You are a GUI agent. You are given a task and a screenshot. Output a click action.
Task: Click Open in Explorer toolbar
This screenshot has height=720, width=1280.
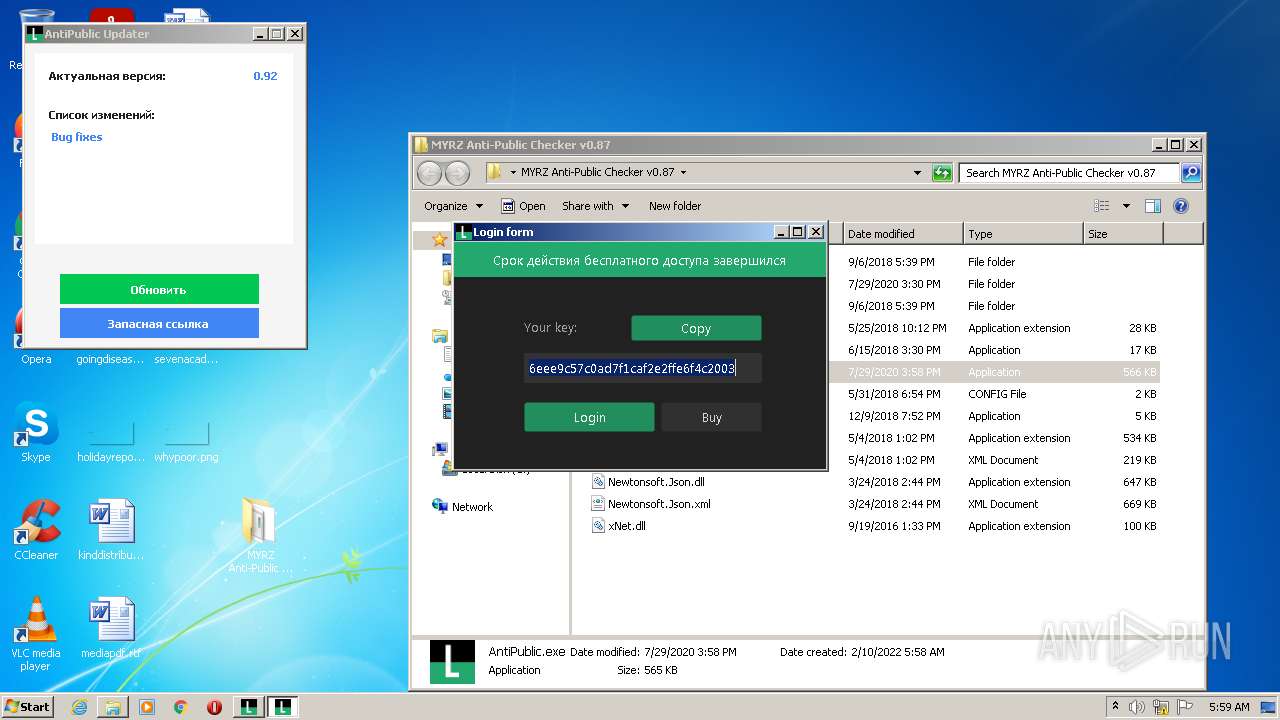tap(523, 206)
